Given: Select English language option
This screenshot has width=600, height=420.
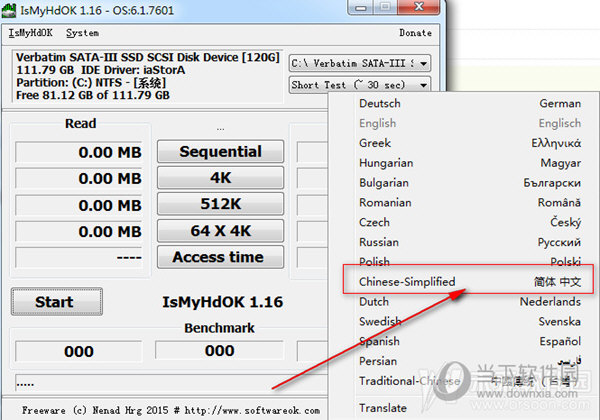Looking at the screenshot, I should click(470, 123).
